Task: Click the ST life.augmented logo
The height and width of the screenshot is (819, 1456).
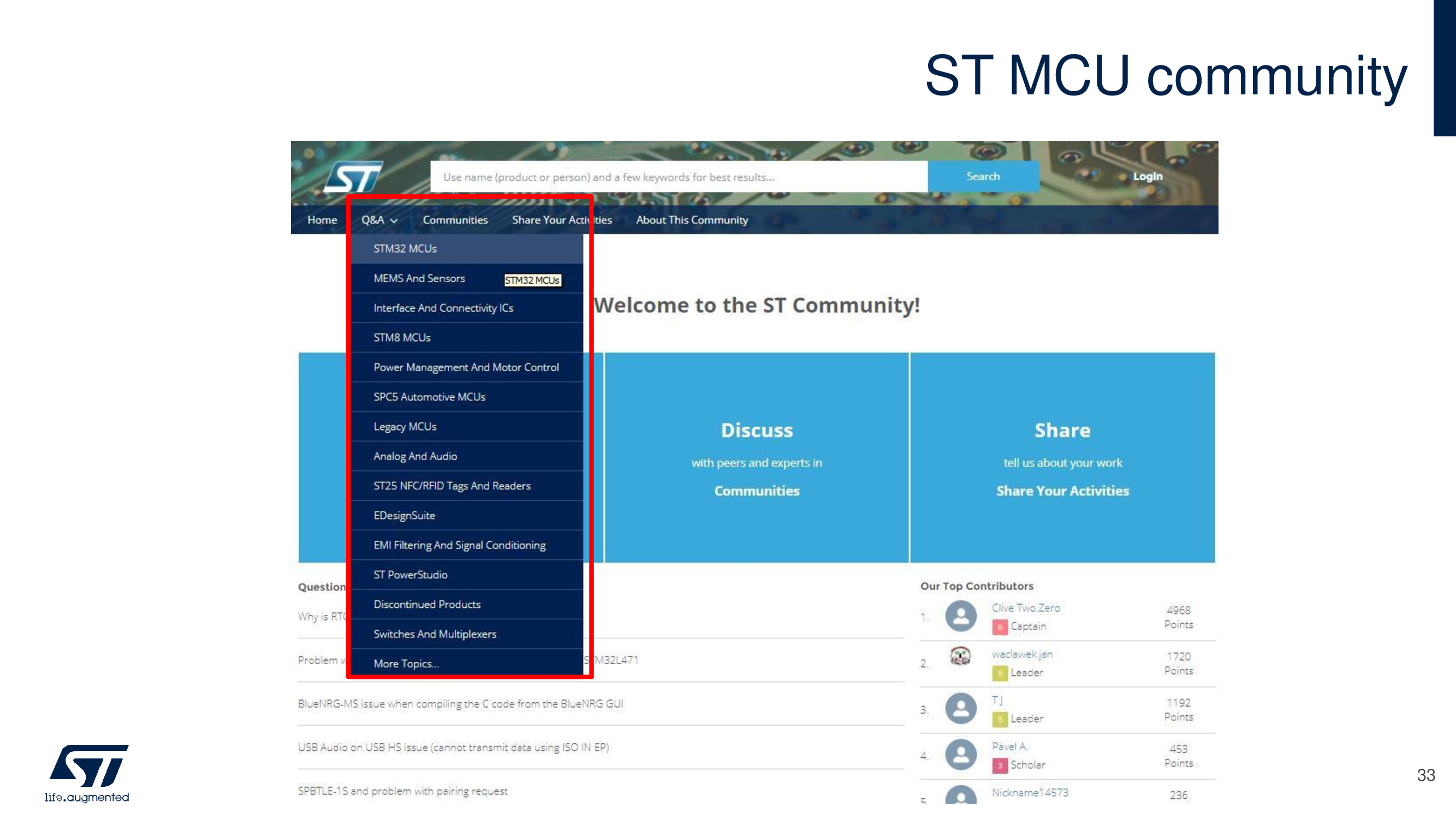Action: tap(87, 773)
